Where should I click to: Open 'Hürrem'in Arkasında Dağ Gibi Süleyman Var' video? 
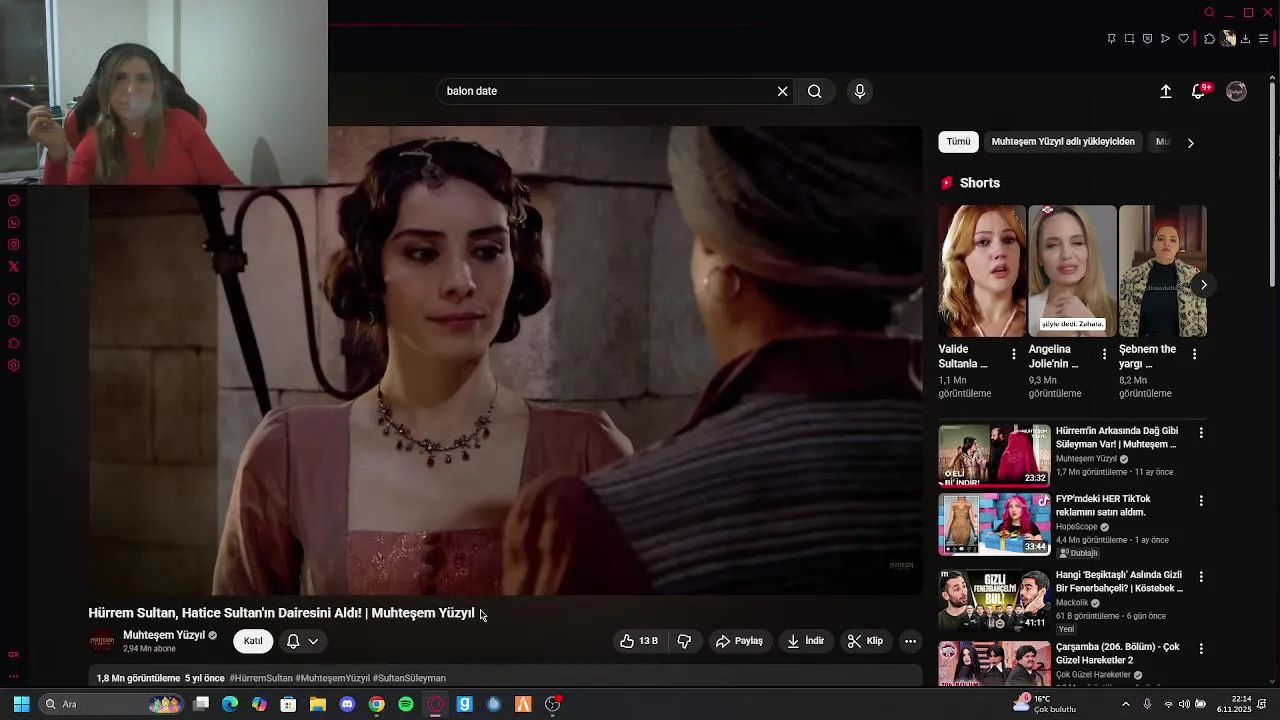click(1117, 437)
